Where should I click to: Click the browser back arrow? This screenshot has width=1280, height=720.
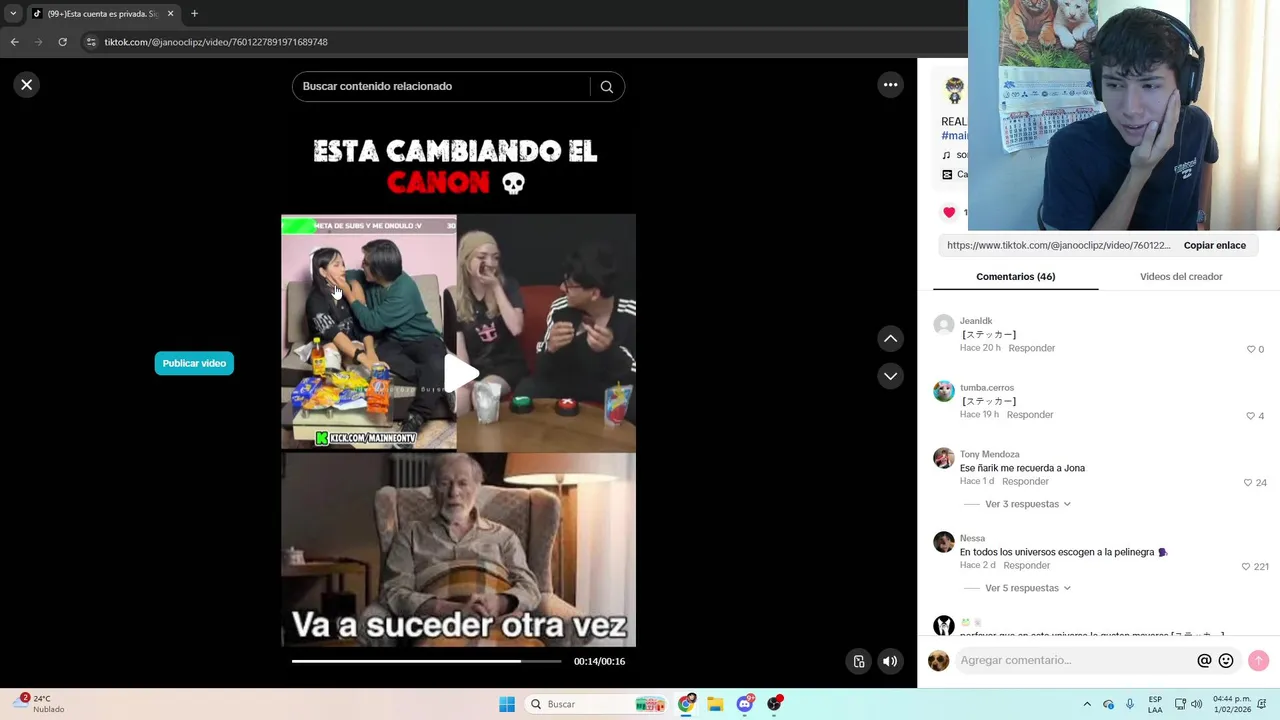[14, 42]
